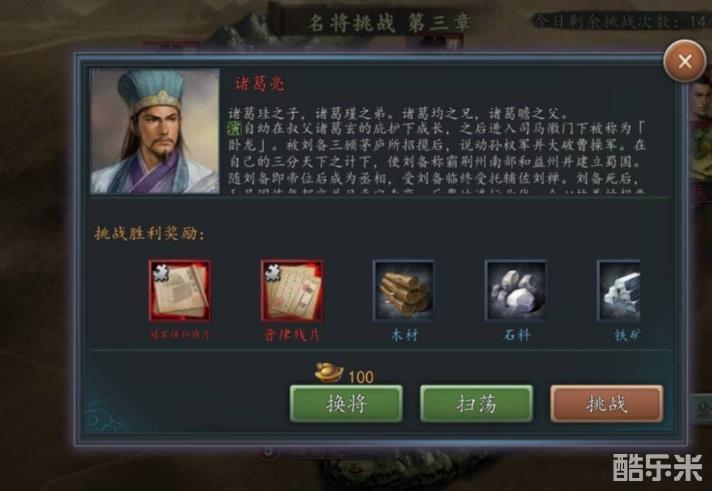Tap the 木材 wood logs reward icon

pos(404,290)
